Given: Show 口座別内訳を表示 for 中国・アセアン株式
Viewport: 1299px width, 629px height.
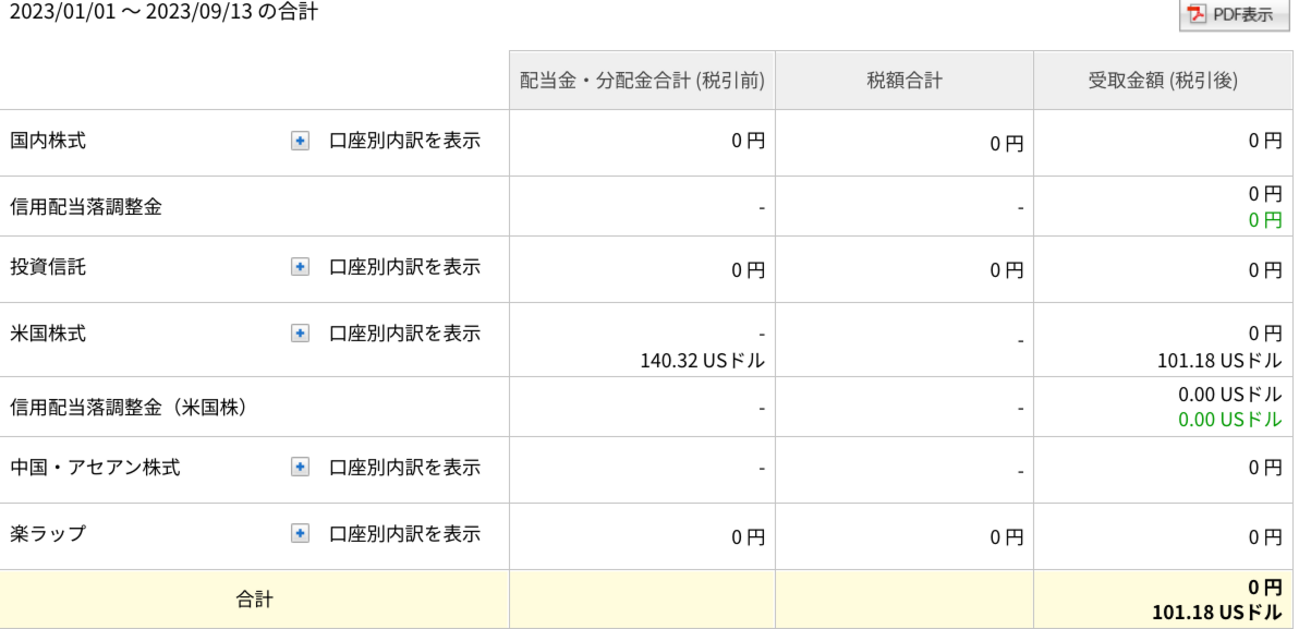Looking at the screenshot, I should (405, 467).
